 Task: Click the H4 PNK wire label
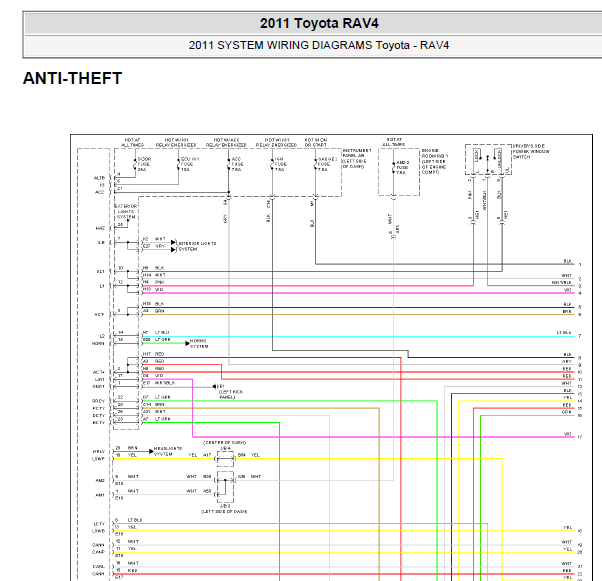pyautogui.click(x=154, y=282)
